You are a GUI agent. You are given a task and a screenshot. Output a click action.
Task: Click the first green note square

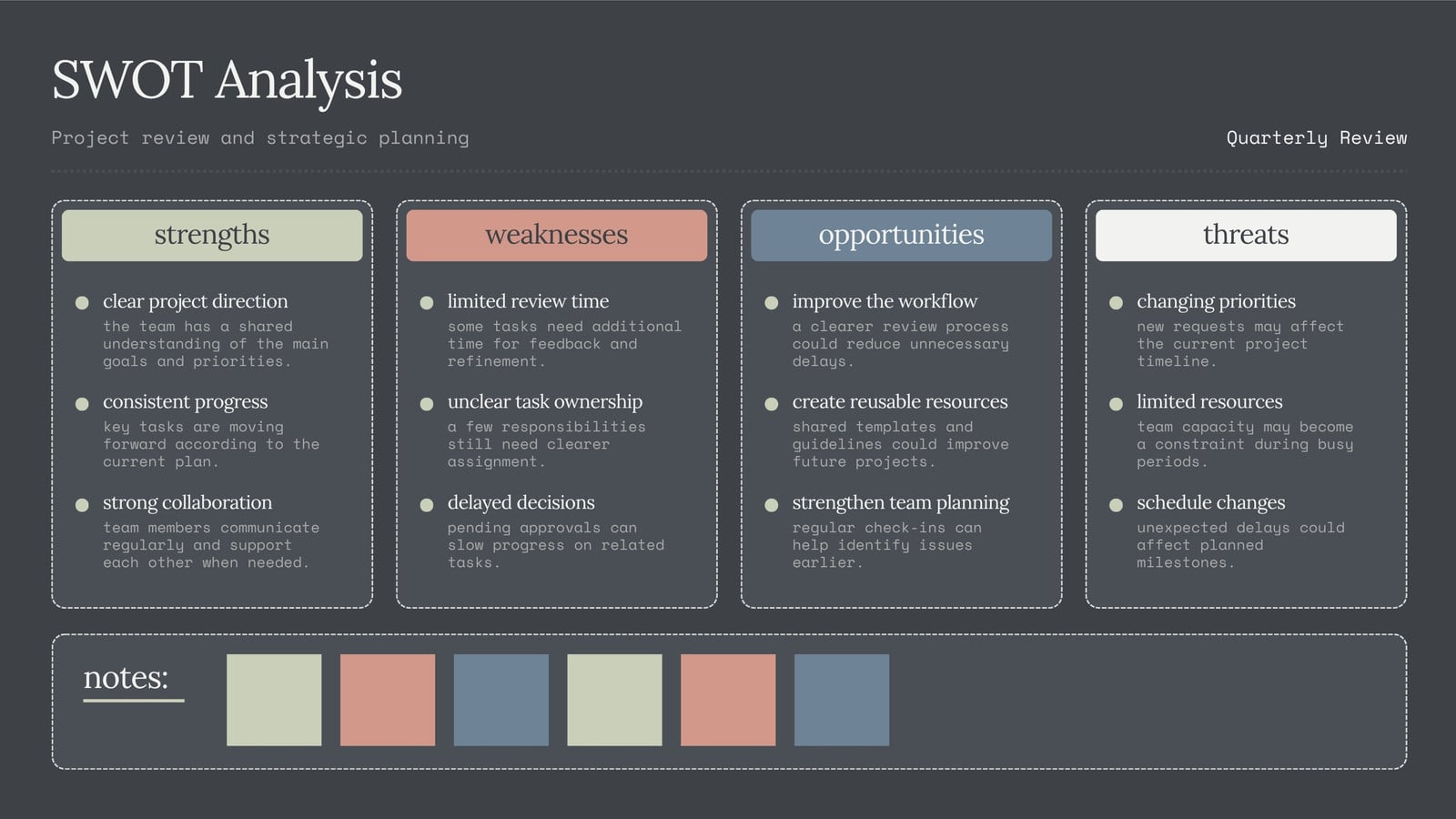coord(274,700)
